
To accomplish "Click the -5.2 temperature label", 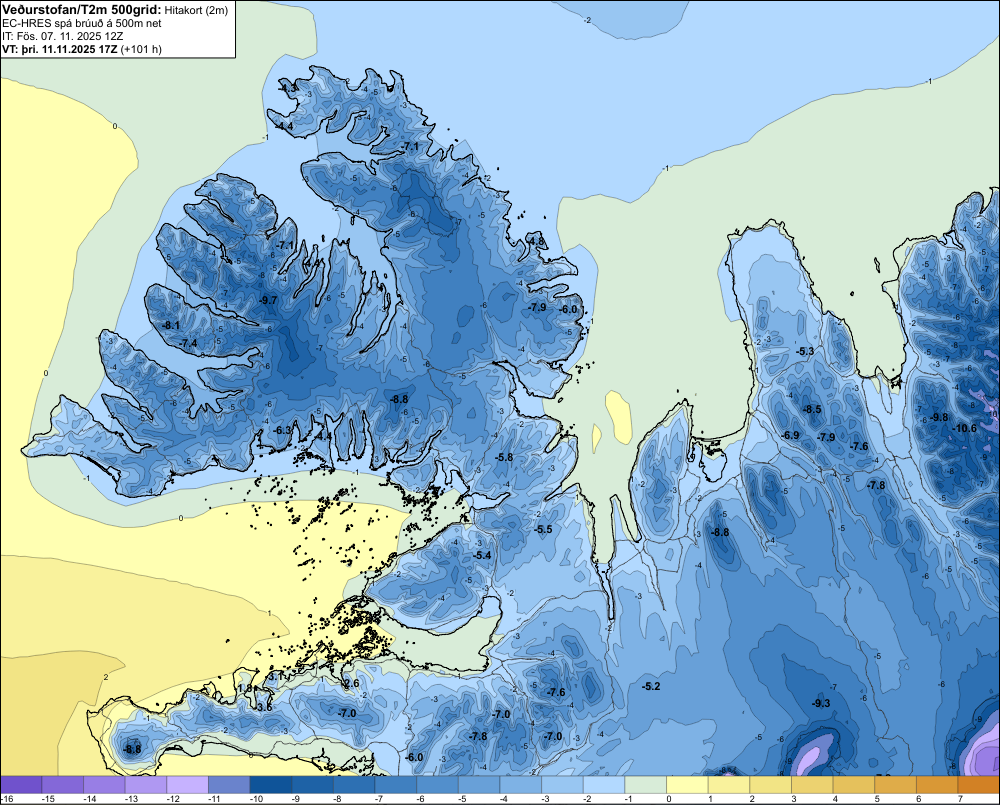I will tap(651, 686).
